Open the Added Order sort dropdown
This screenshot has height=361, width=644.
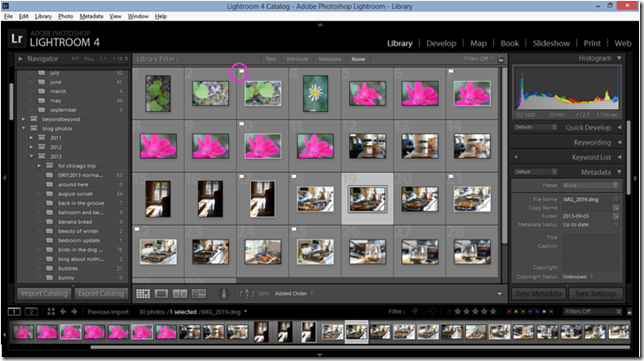click(x=294, y=294)
